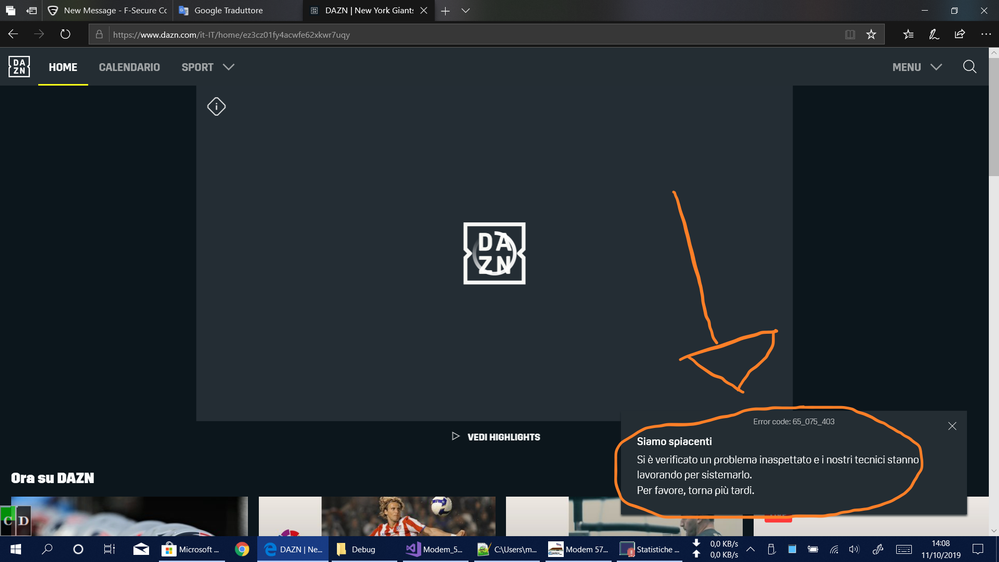The width and height of the screenshot is (999, 562).
Task: Switch to C:\Users taskbar window
Action: click(507, 549)
